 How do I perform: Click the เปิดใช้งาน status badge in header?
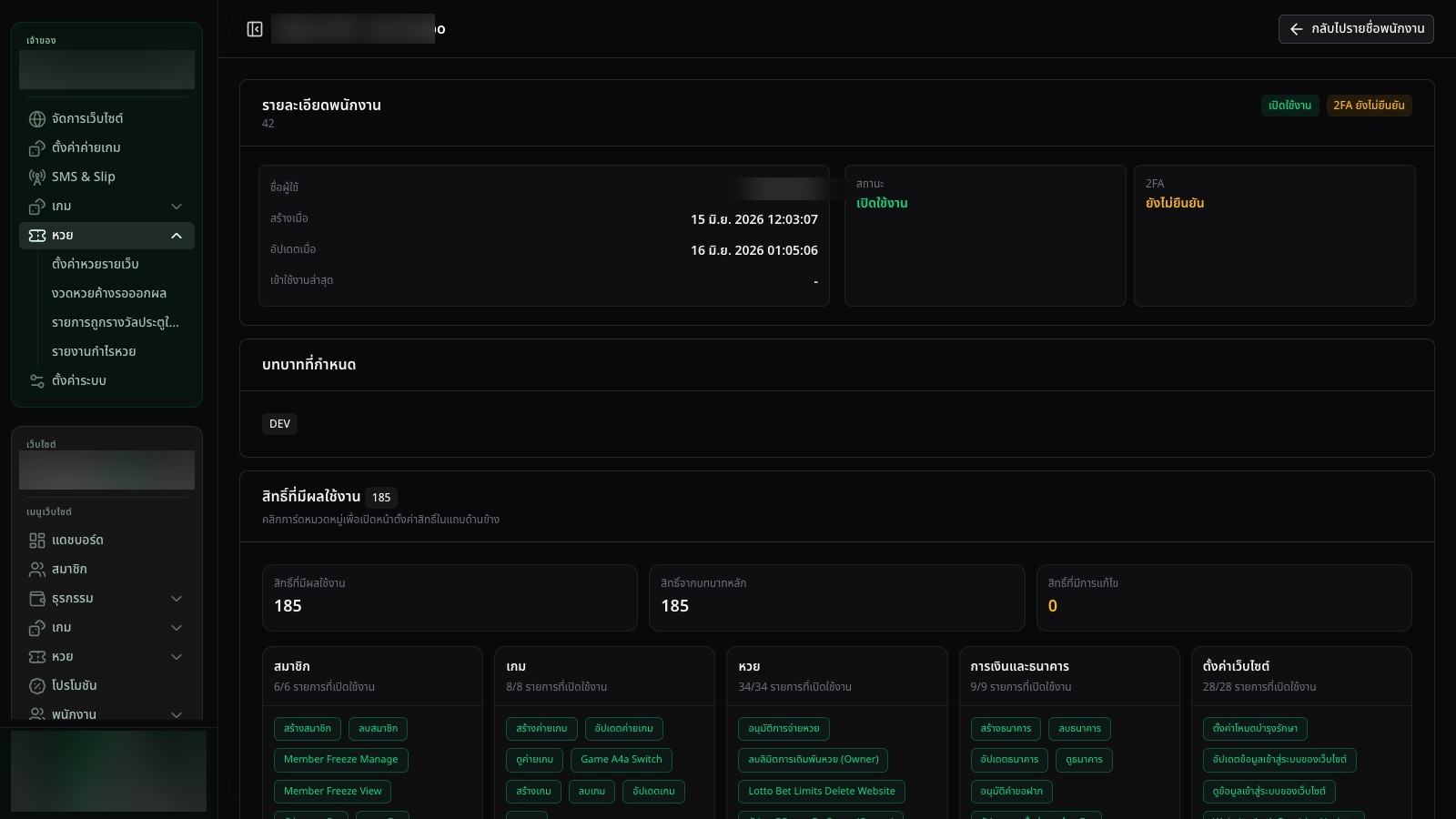point(1289,106)
